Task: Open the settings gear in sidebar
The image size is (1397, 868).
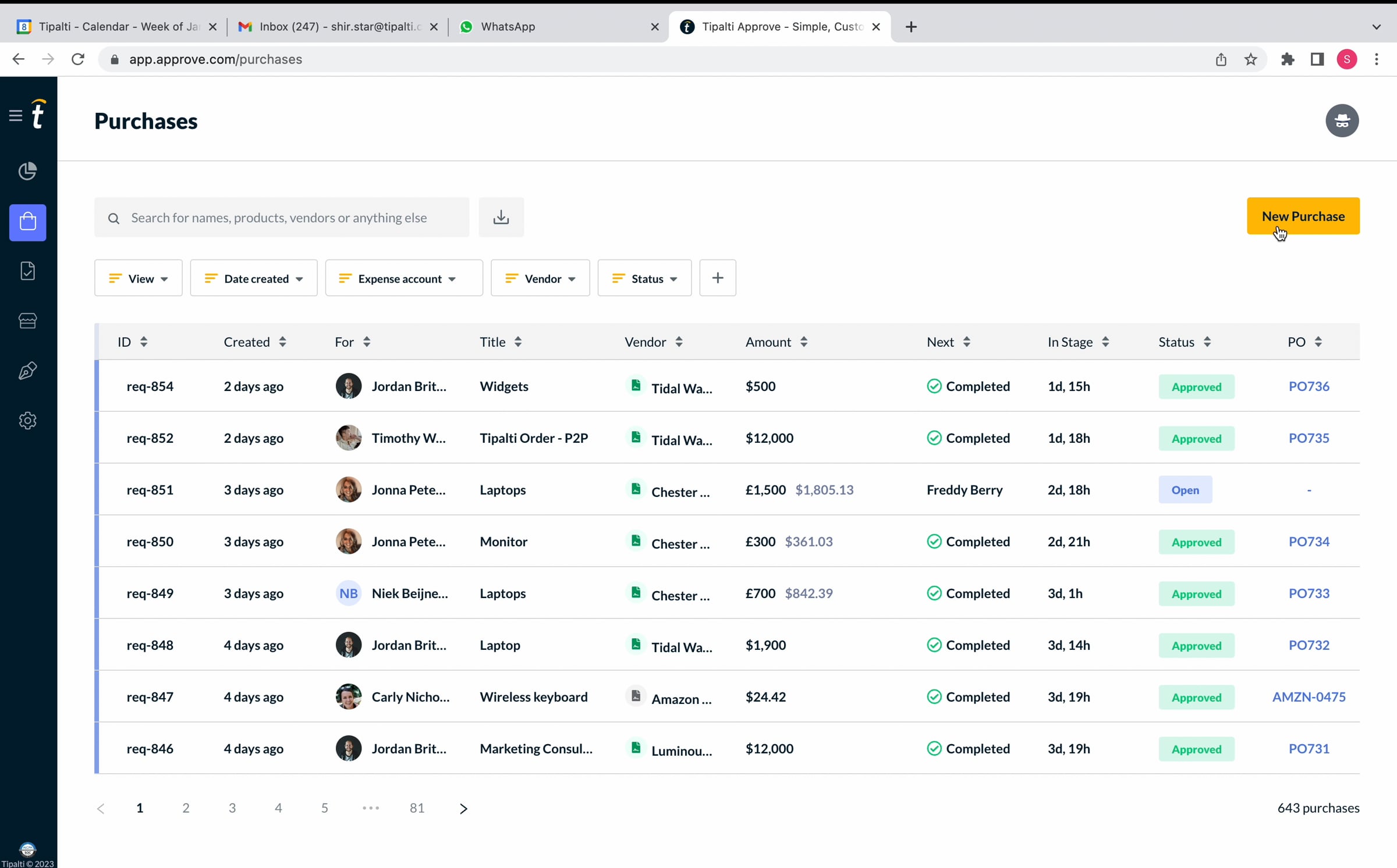Action: click(27, 420)
